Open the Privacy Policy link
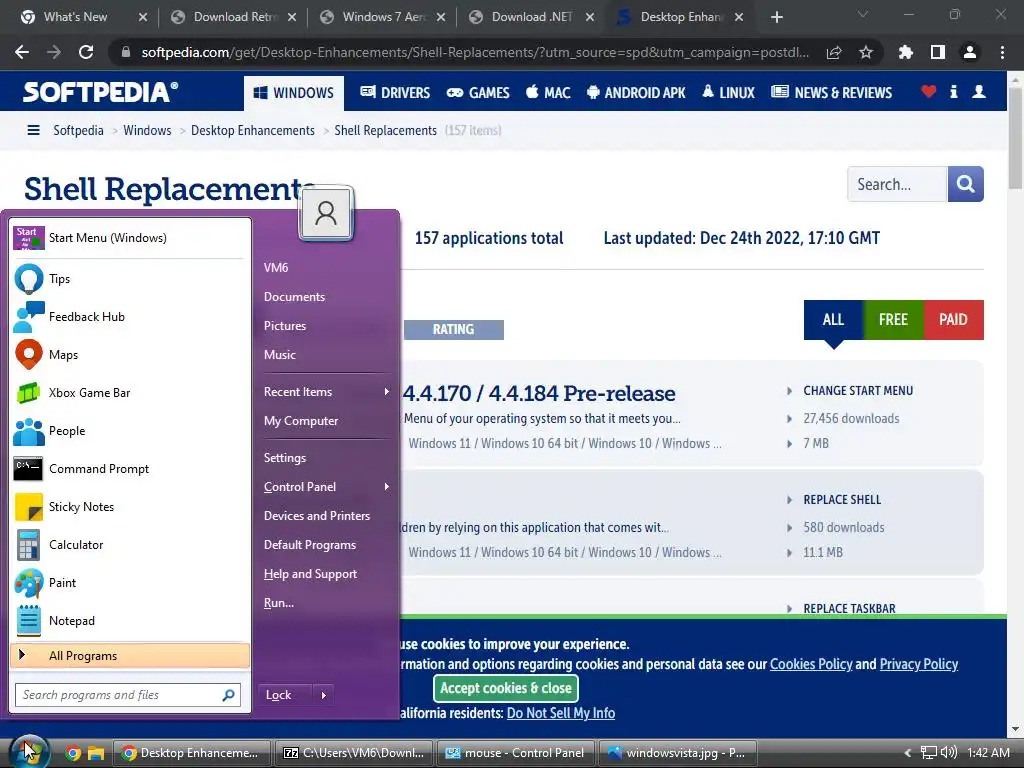Screen dimensions: 1024x768 919,664
